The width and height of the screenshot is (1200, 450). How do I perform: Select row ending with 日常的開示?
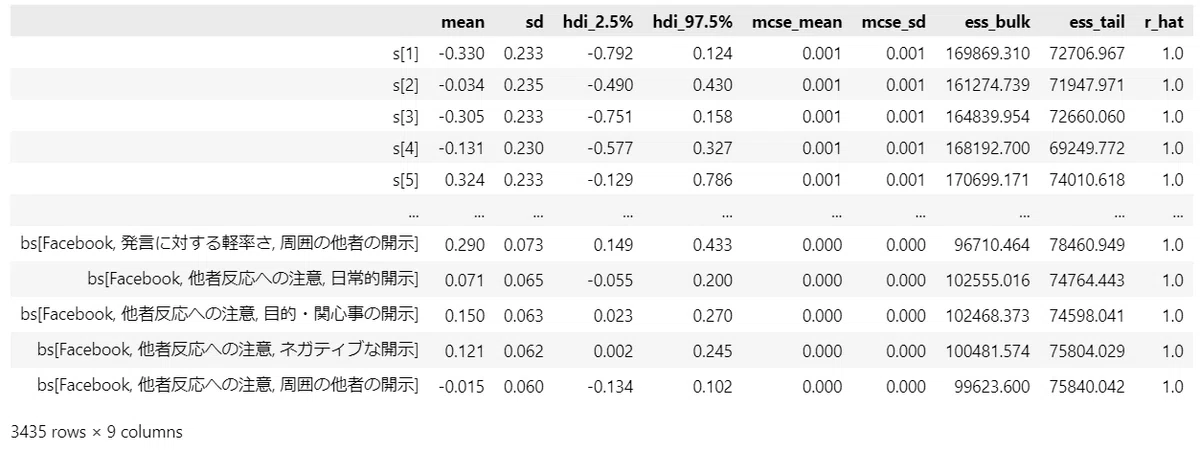[x=600, y=280]
